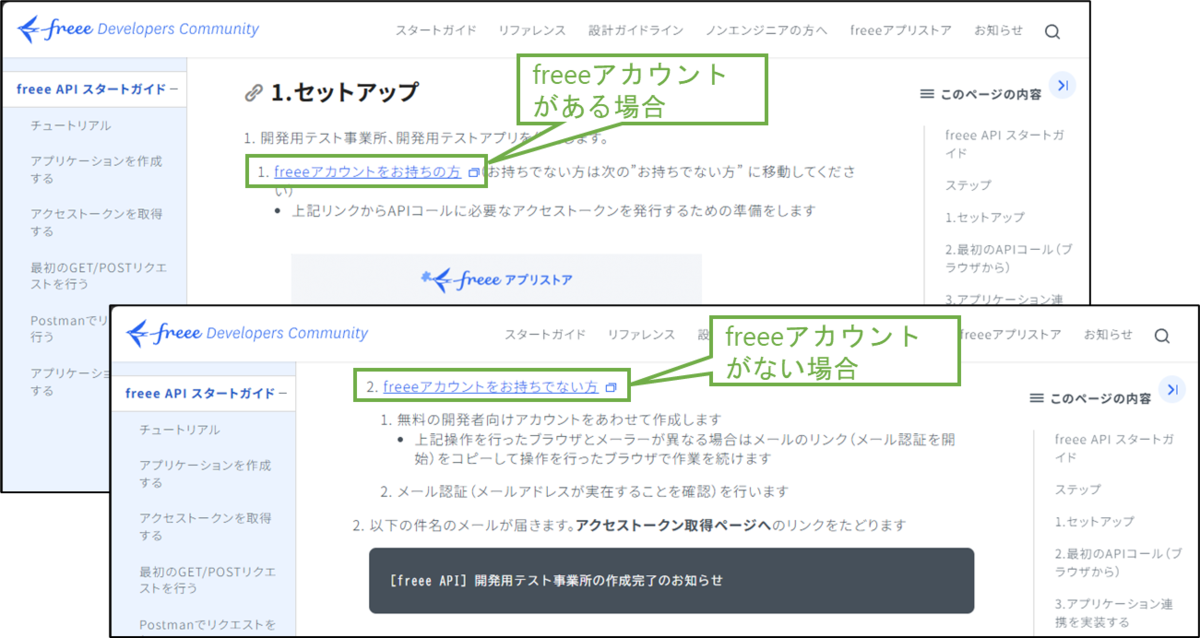The image size is (1200, 638).
Task: Click the hamburger icon beside このページの内容 in back window
Action: [927, 94]
